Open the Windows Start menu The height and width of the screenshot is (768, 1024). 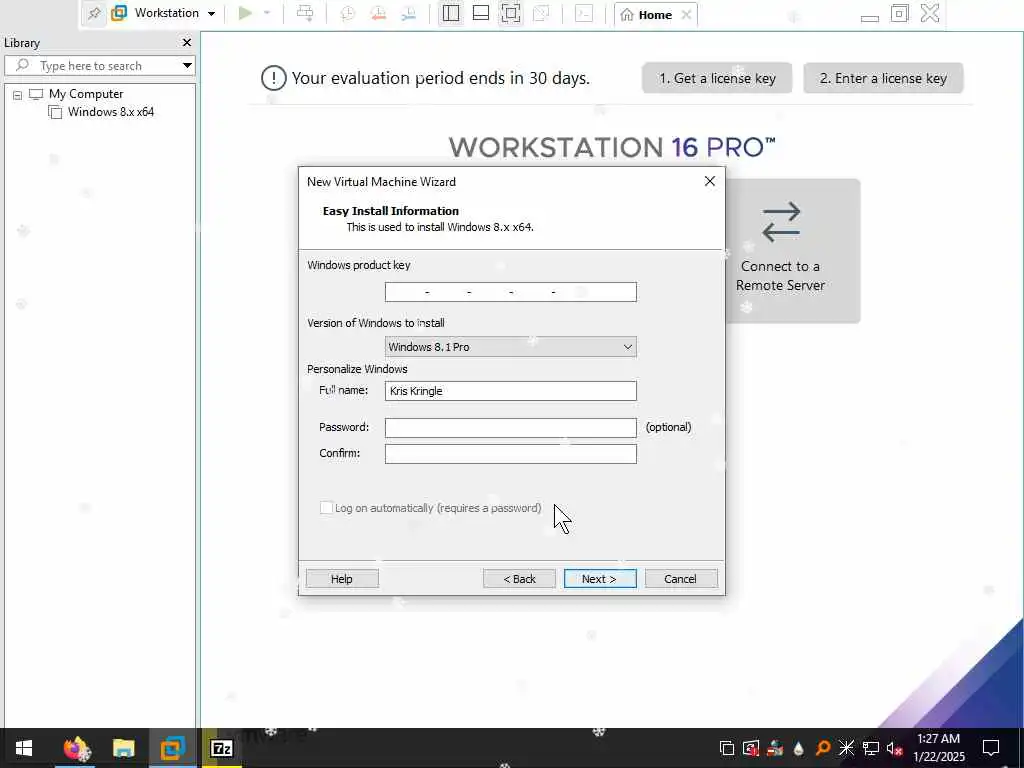[x=24, y=748]
